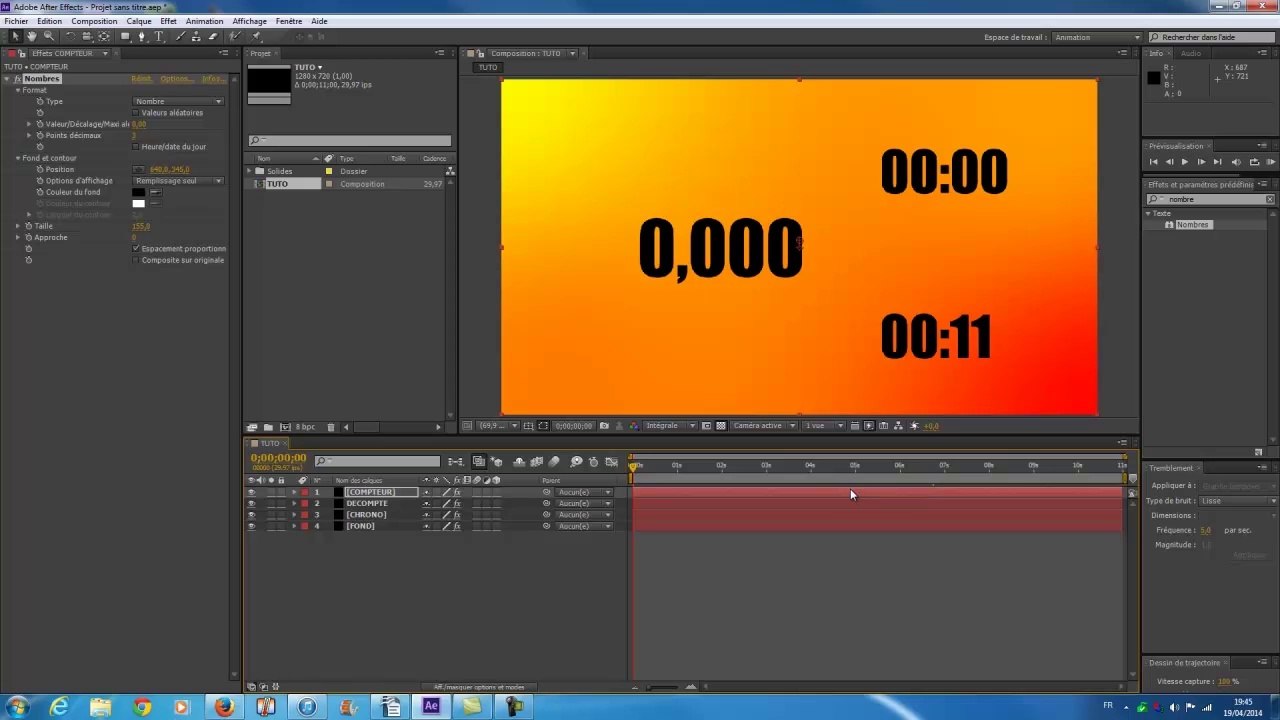Click the Graph Editor icon in timeline
1280x720 pixels.
click(x=611, y=461)
